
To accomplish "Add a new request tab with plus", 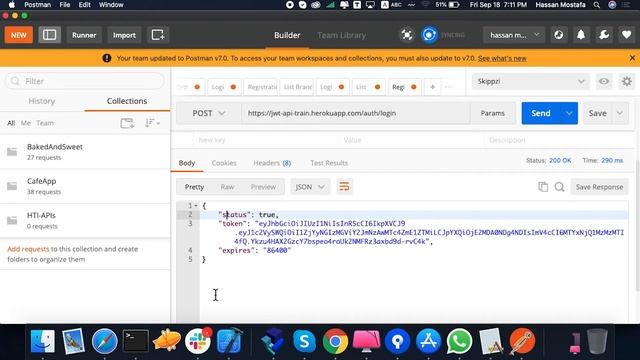I will click(432, 87).
